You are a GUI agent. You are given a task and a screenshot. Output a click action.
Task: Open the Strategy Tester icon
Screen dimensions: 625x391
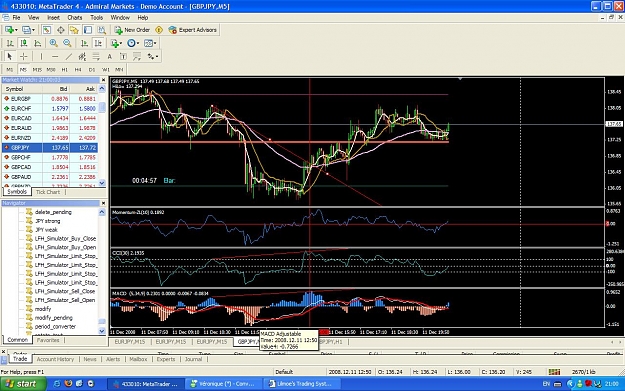point(102,30)
